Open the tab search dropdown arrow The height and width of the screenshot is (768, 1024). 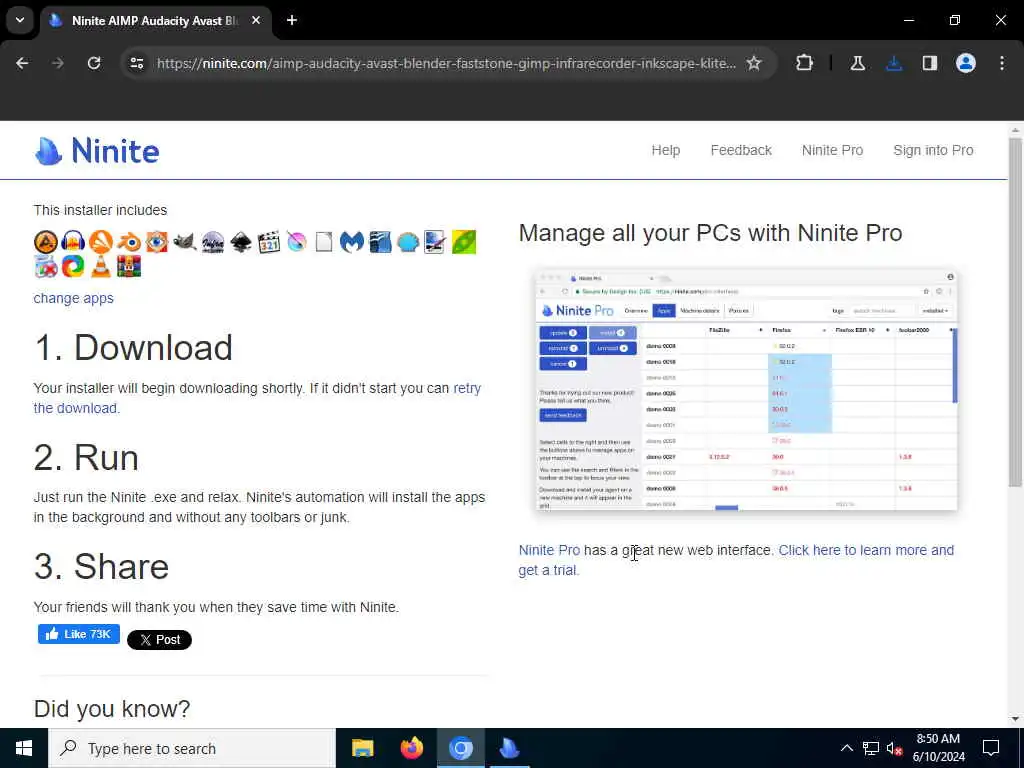point(20,20)
